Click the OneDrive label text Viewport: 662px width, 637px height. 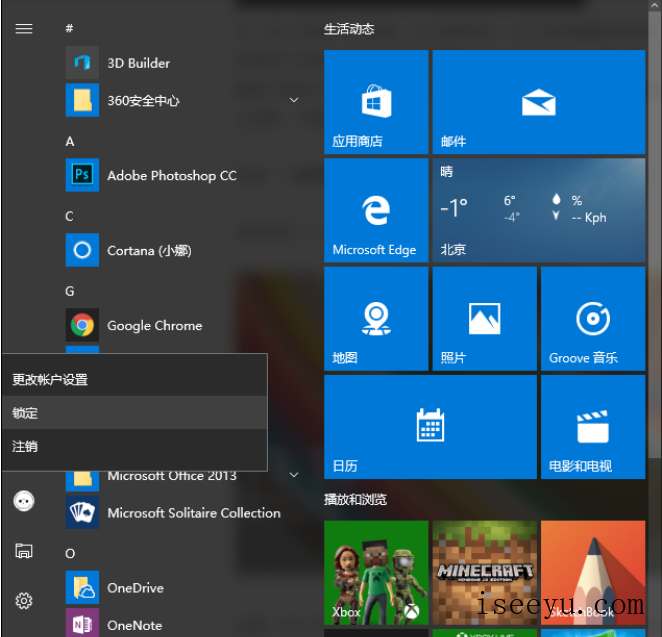[136, 588]
